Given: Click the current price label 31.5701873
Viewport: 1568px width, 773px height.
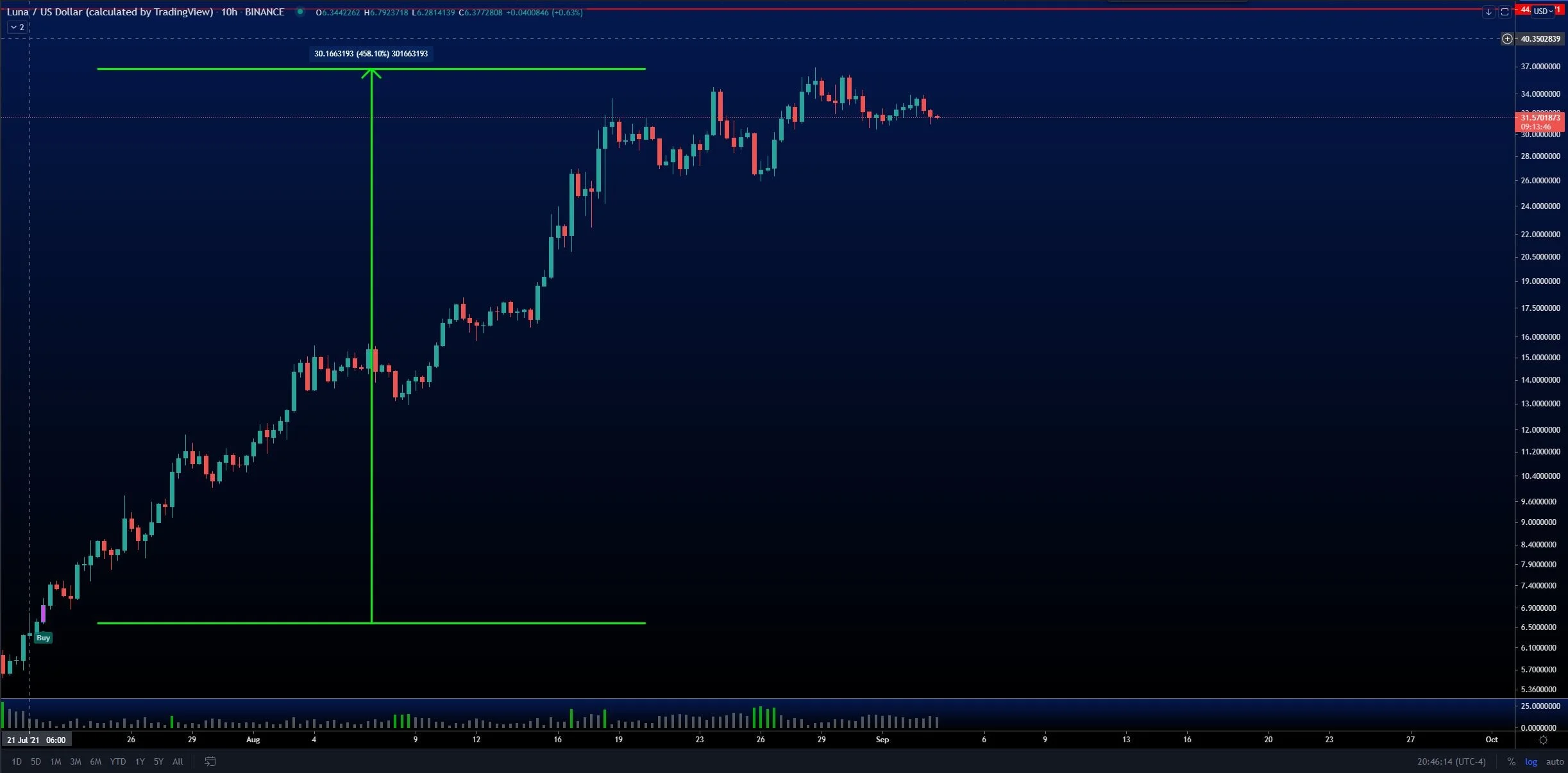Looking at the screenshot, I should click(1540, 118).
